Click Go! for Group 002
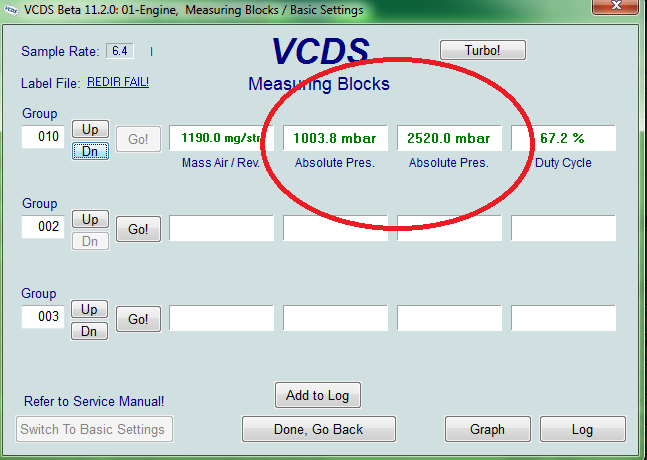The height and width of the screenshot is (460, 647). (x=139, y=229)
